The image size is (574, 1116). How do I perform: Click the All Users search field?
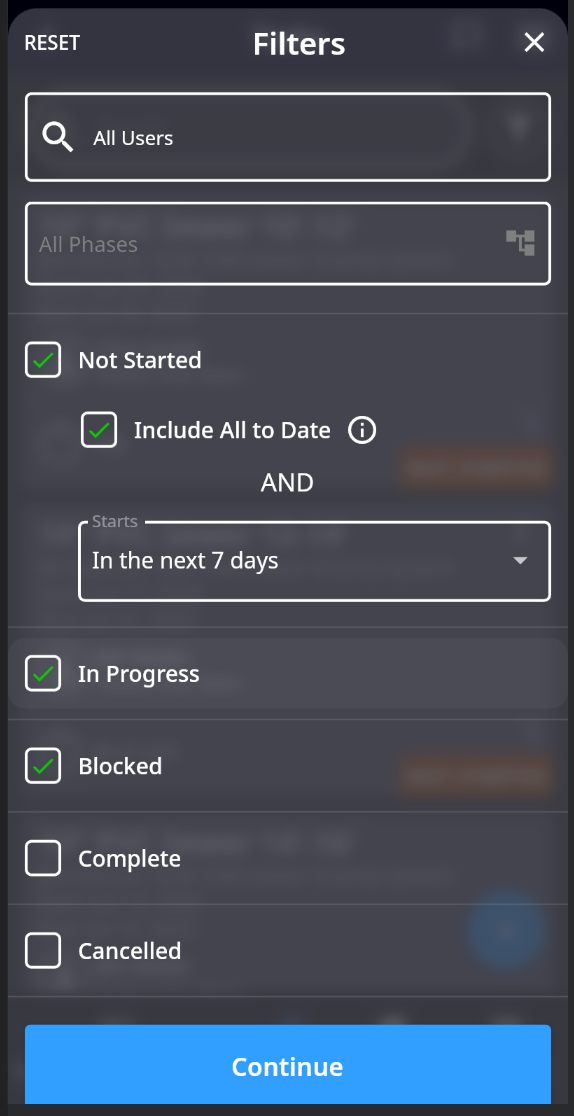(x=288, y=137)
